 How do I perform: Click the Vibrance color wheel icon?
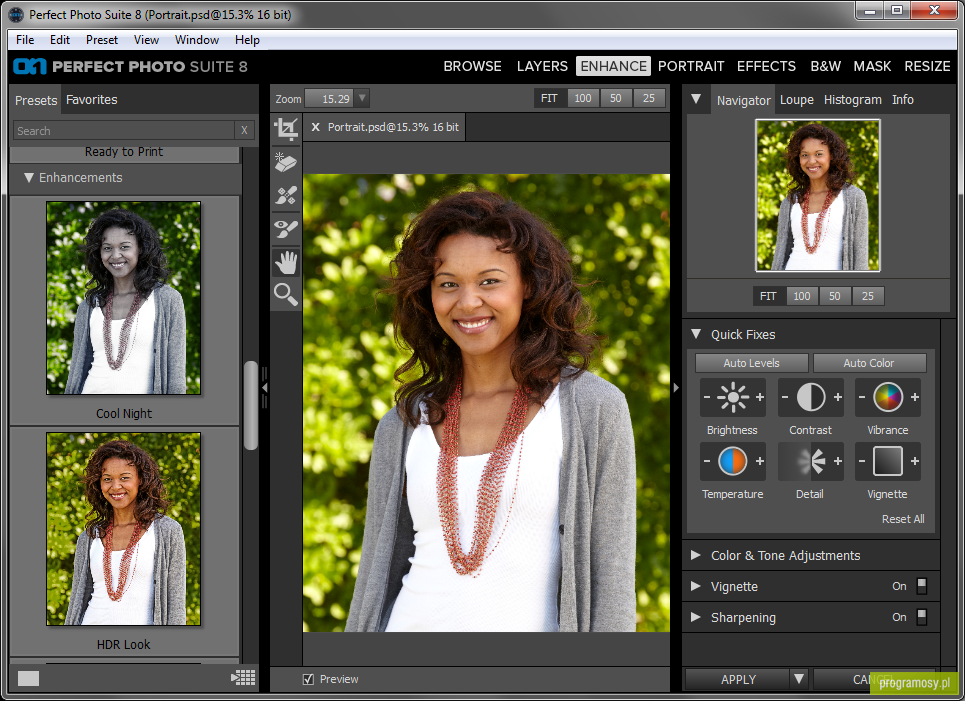tap(888, 397)
